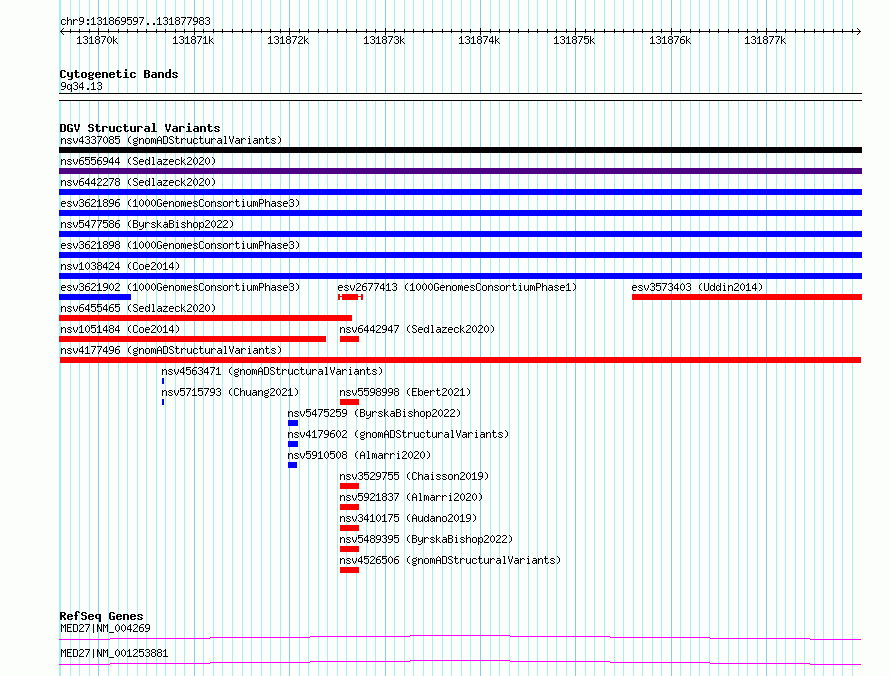The width and height of the screenshot is (890, 676).
Task: Click nsv5910508 (Almarri2020) label
Action: [359, 455]
